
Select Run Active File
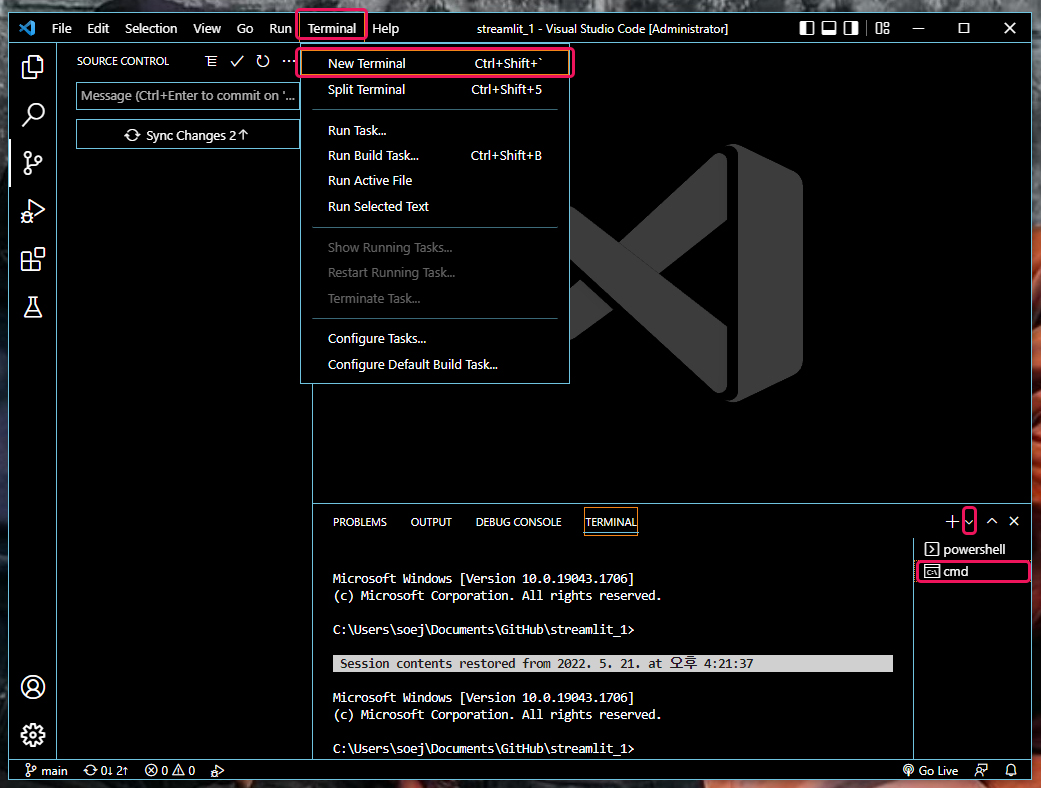coord(435,181)
